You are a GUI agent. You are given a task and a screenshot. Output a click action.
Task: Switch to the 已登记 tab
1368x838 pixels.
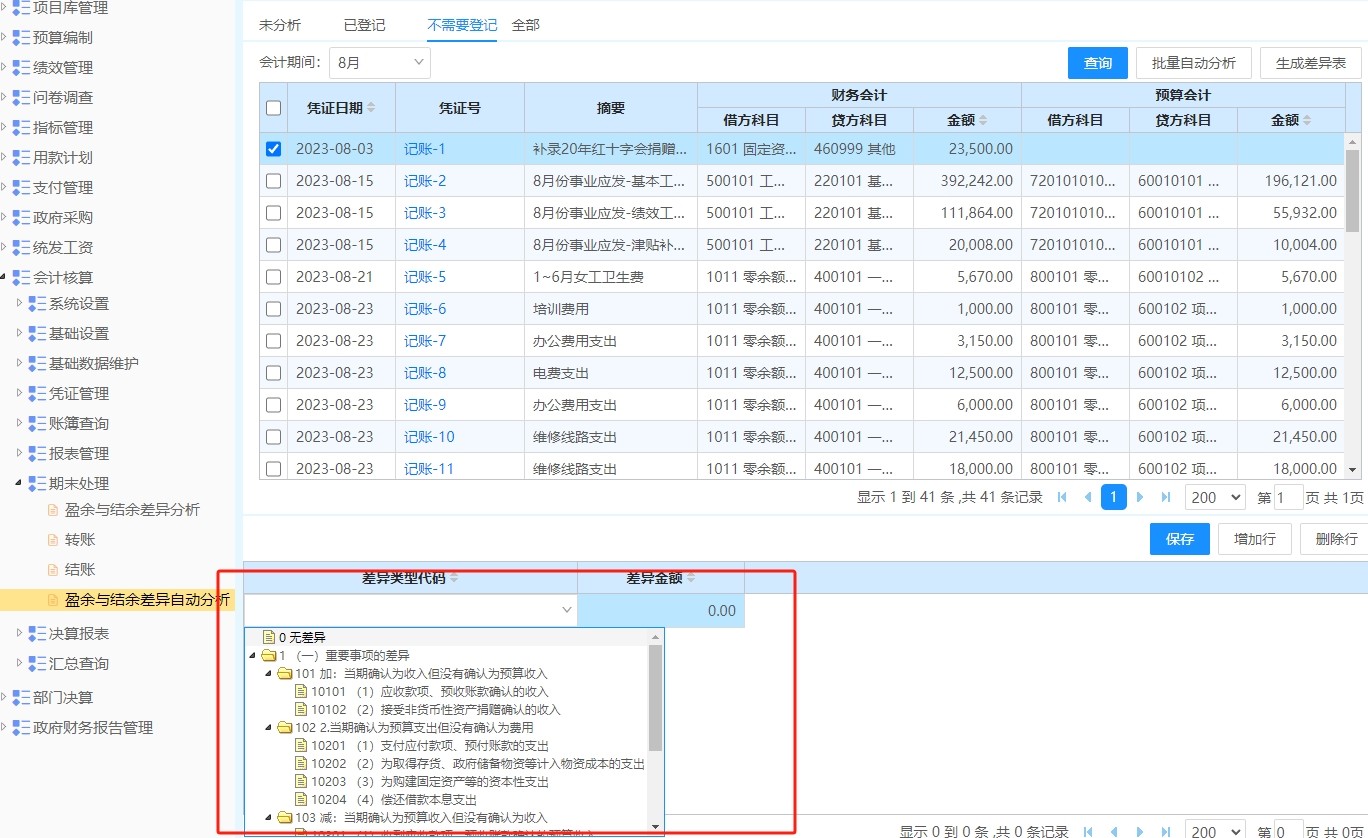364,25
